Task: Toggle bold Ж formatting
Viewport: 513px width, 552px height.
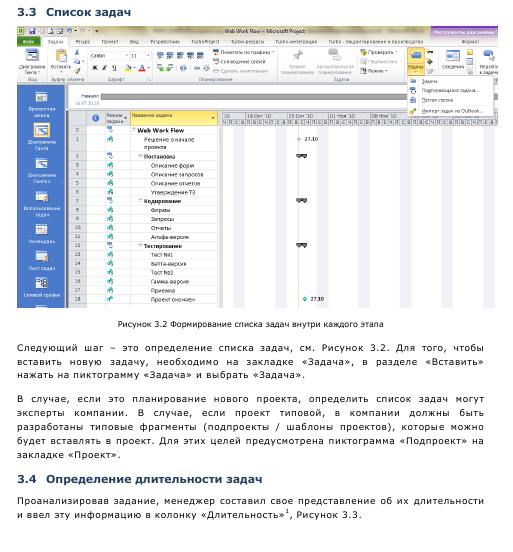Action: (x=94, y=68)
